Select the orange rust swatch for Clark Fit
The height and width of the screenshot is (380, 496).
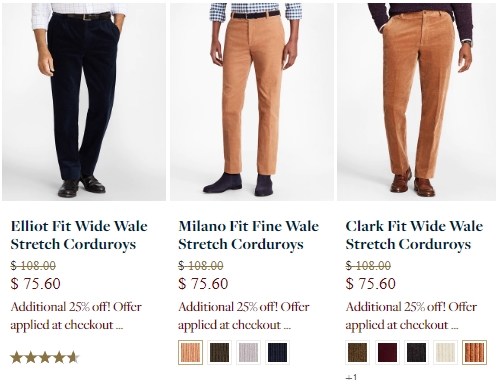click(x=475, y=352)
